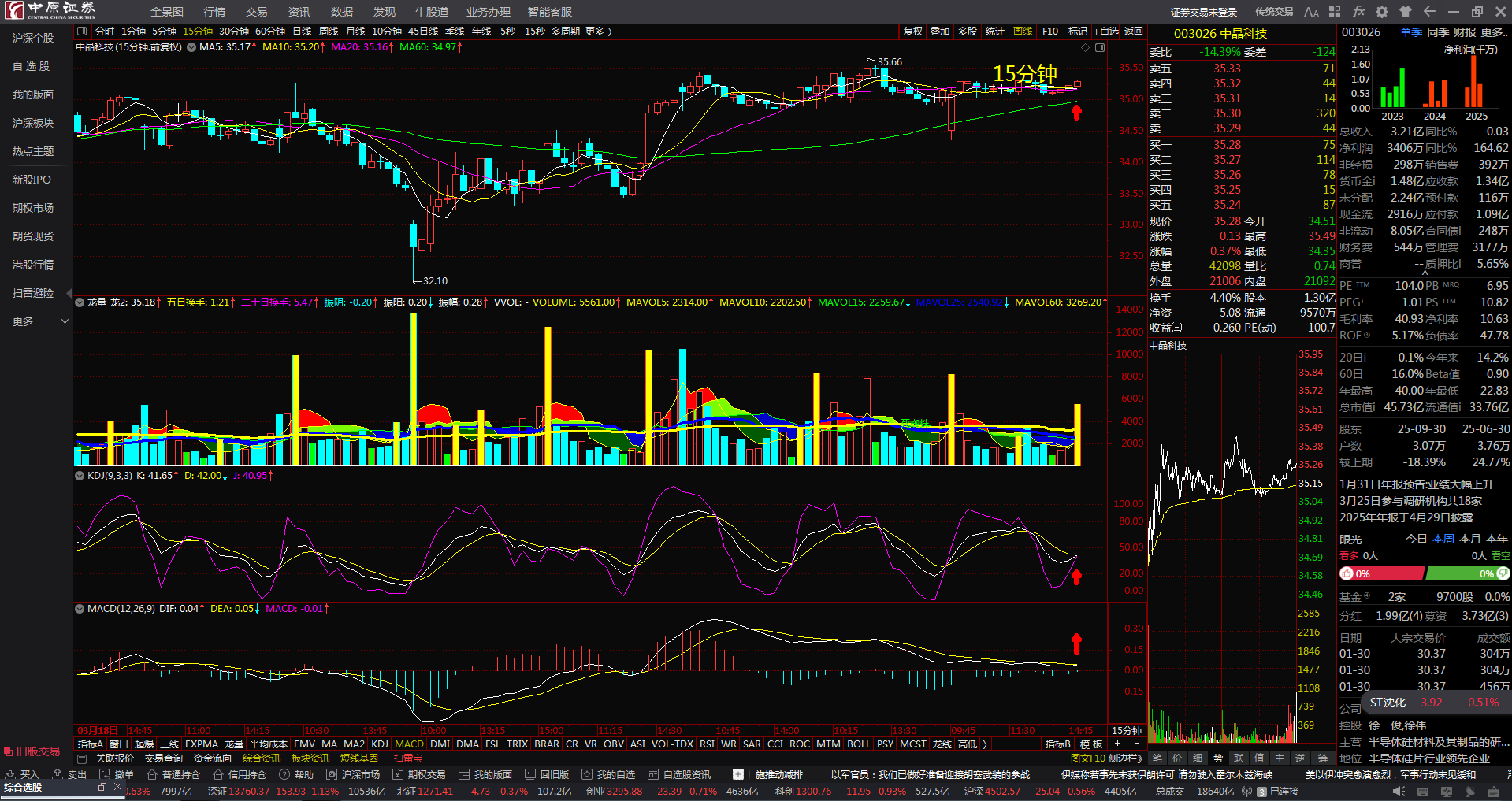The image size is (1512, 801).
Task: Click the plus icon to add shortcut
Action: [x=738, y=774]
